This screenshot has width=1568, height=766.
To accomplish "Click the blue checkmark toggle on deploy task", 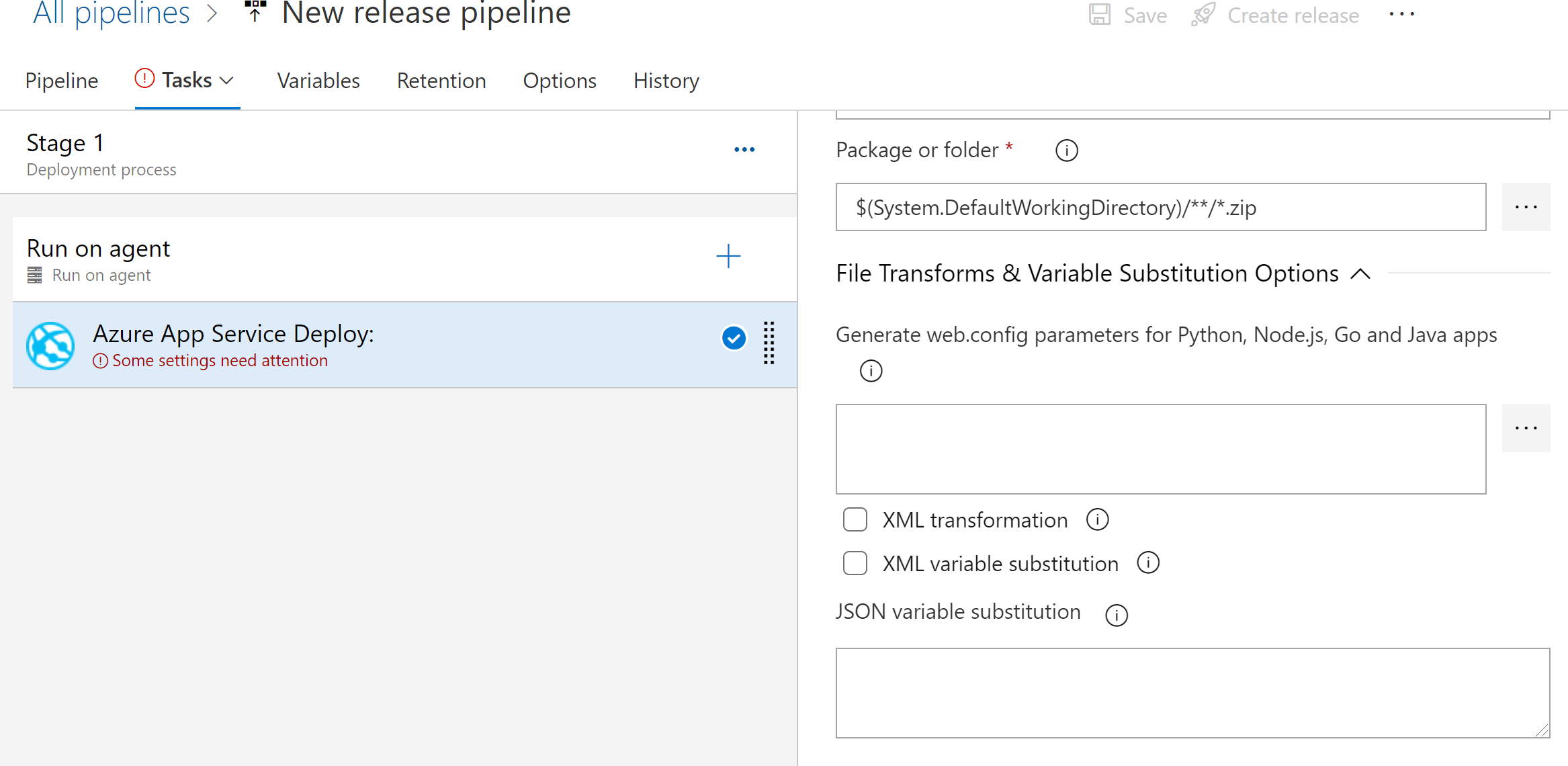I will click(x=735, y=337).
